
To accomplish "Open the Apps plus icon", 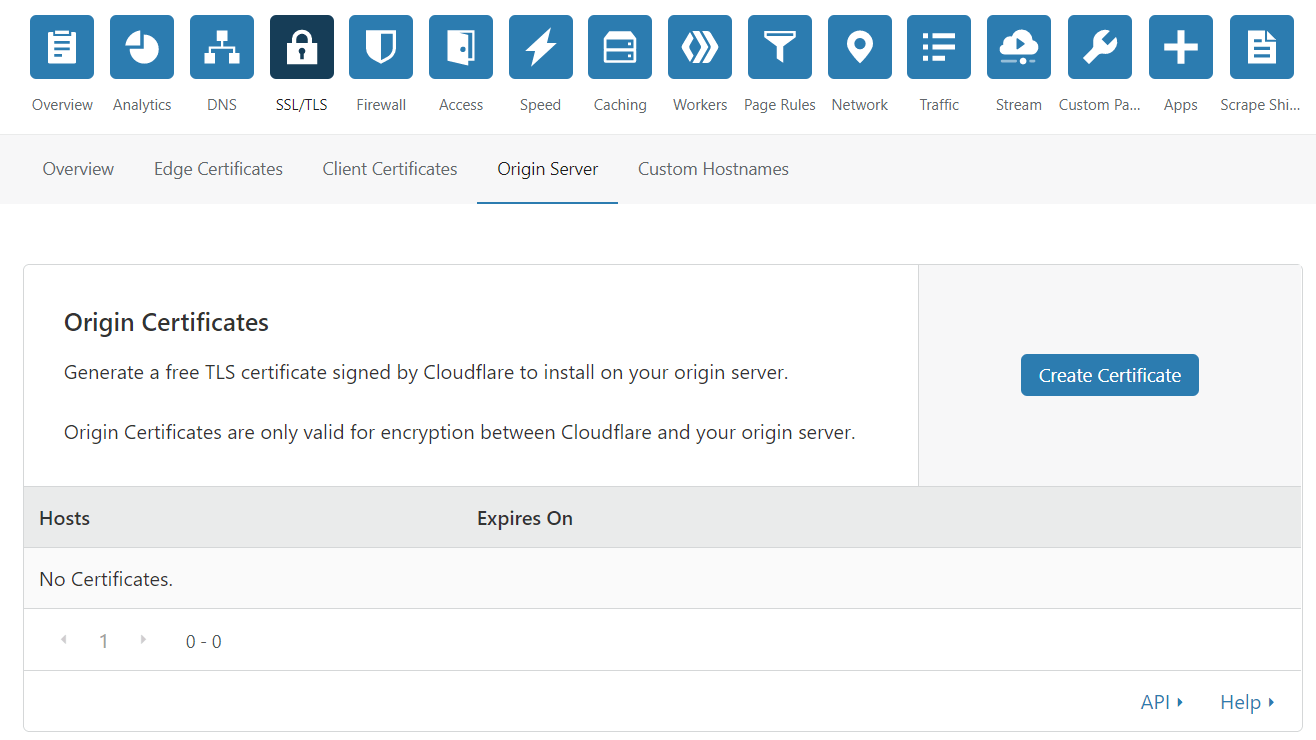I will coord(1181,47).
